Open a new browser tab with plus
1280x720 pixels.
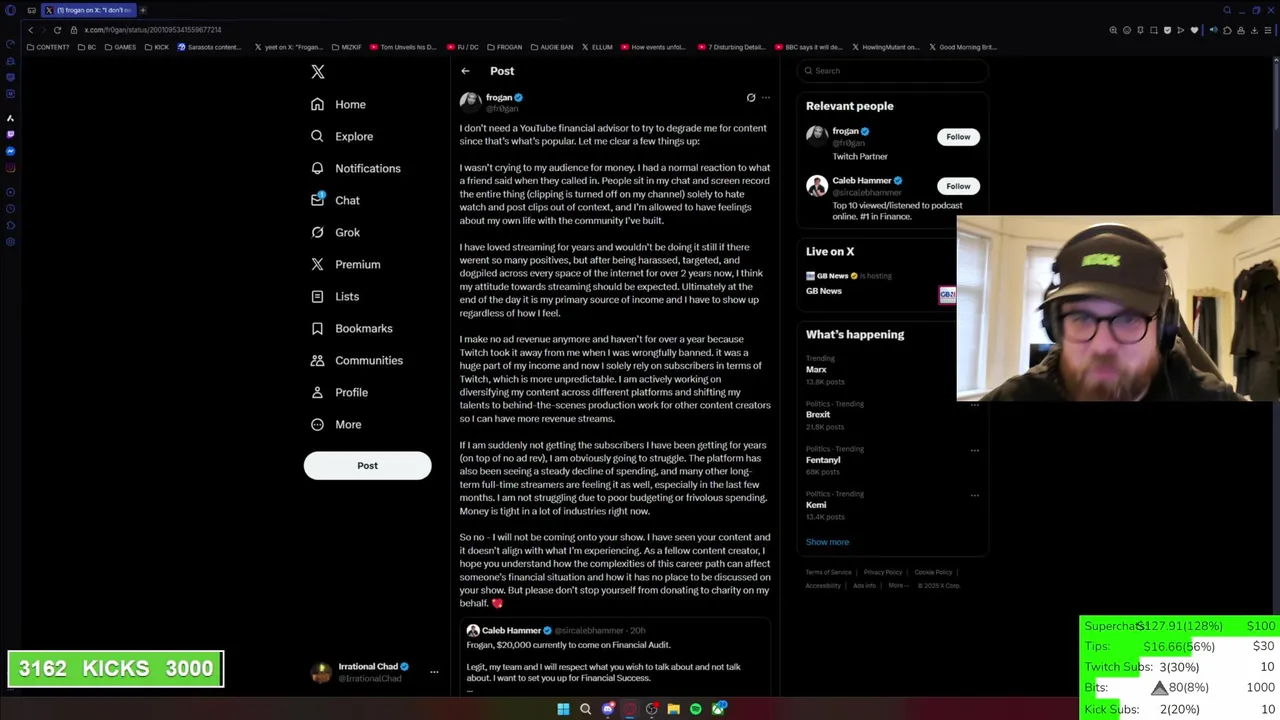click(x=142, y=10)
